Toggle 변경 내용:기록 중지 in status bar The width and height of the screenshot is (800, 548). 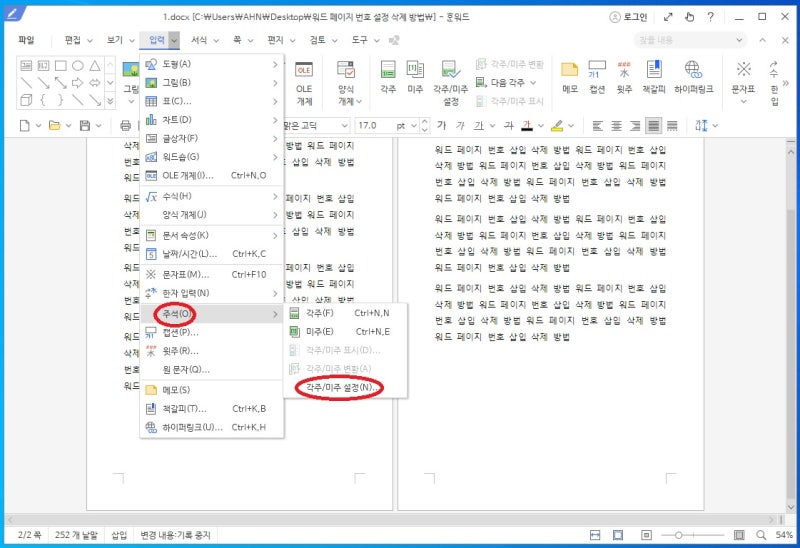(175, 535)
